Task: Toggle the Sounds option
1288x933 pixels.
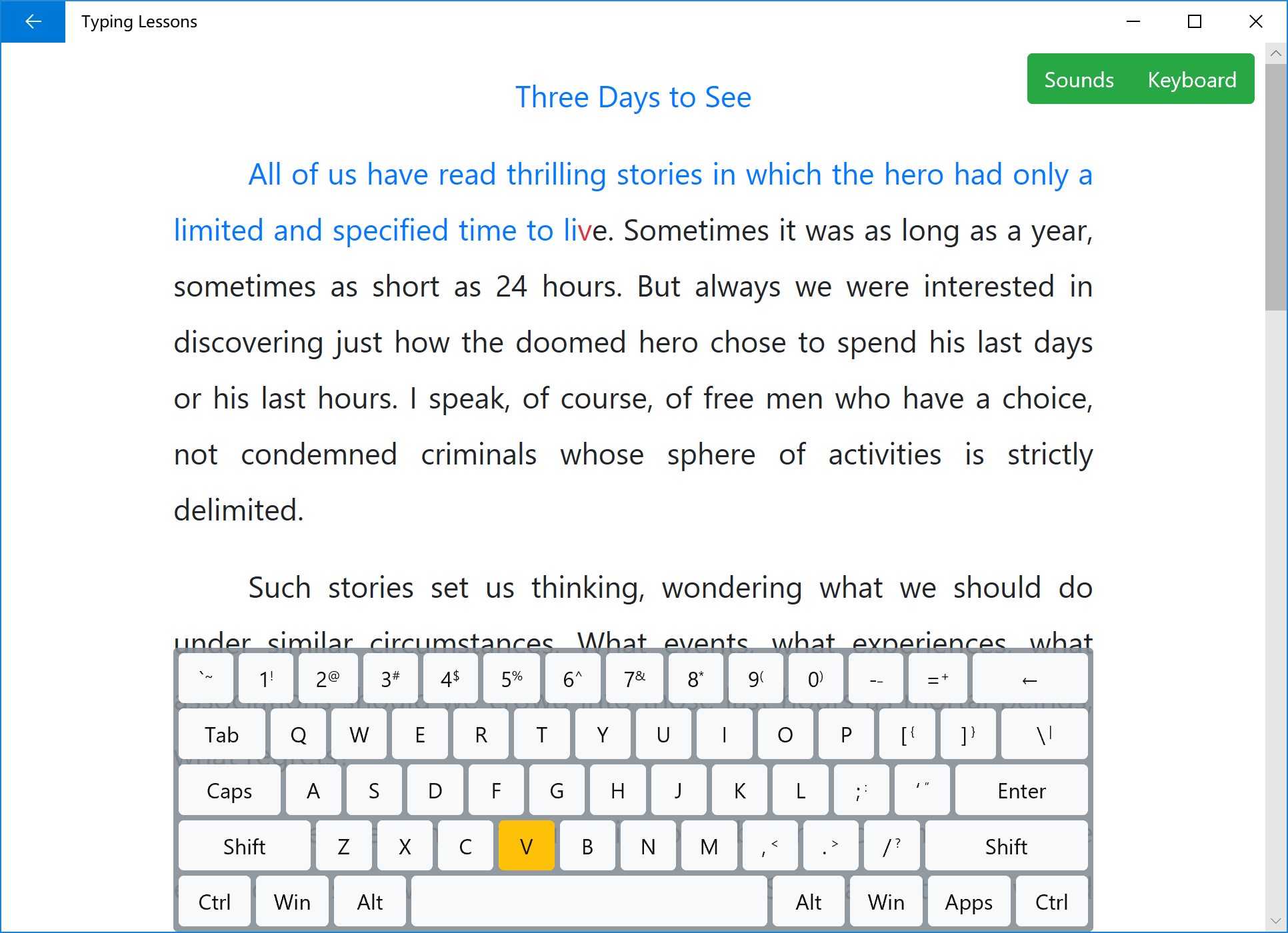Action: click(1079, 80)
